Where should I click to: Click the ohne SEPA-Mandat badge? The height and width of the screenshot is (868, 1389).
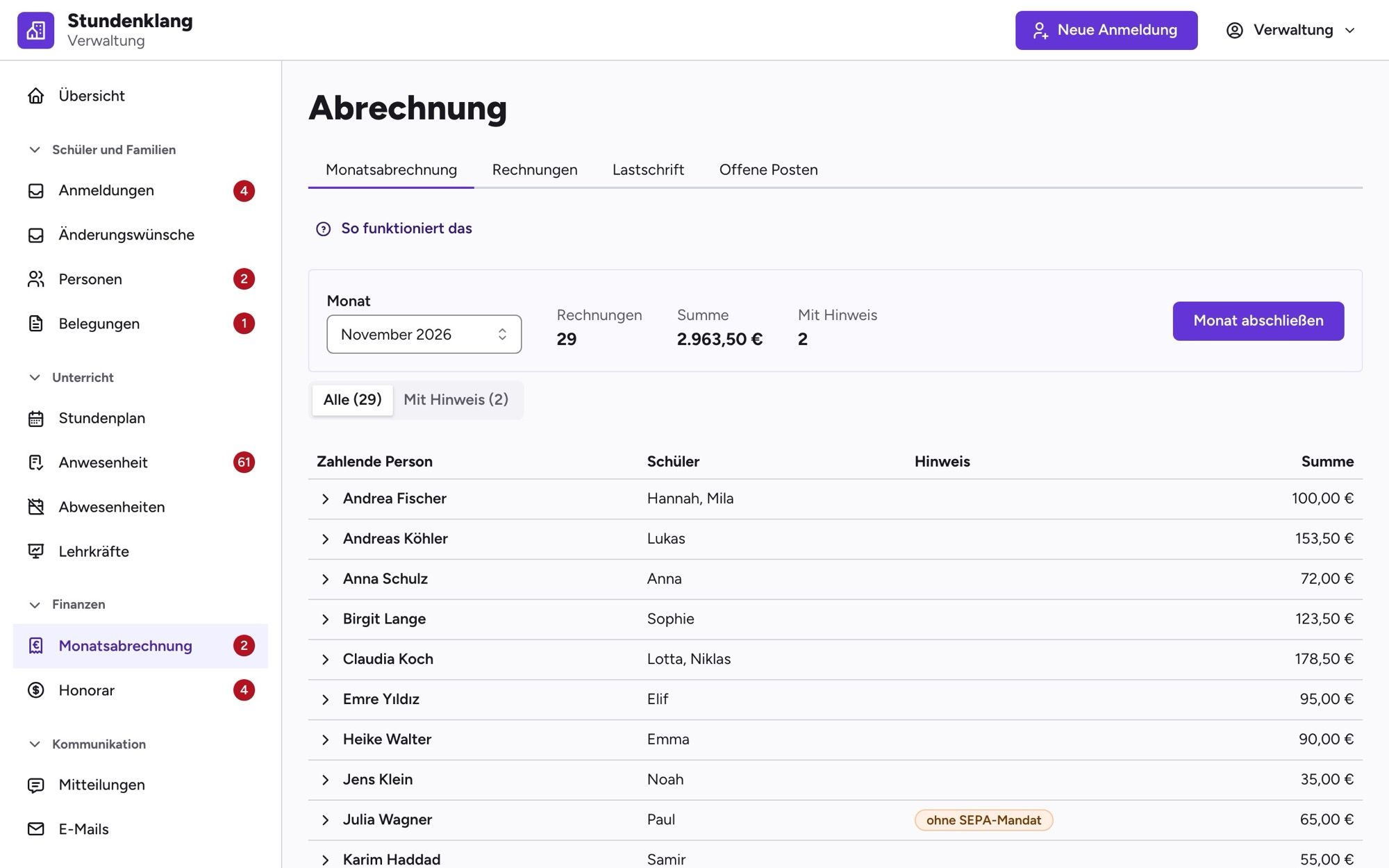[983, 820]
